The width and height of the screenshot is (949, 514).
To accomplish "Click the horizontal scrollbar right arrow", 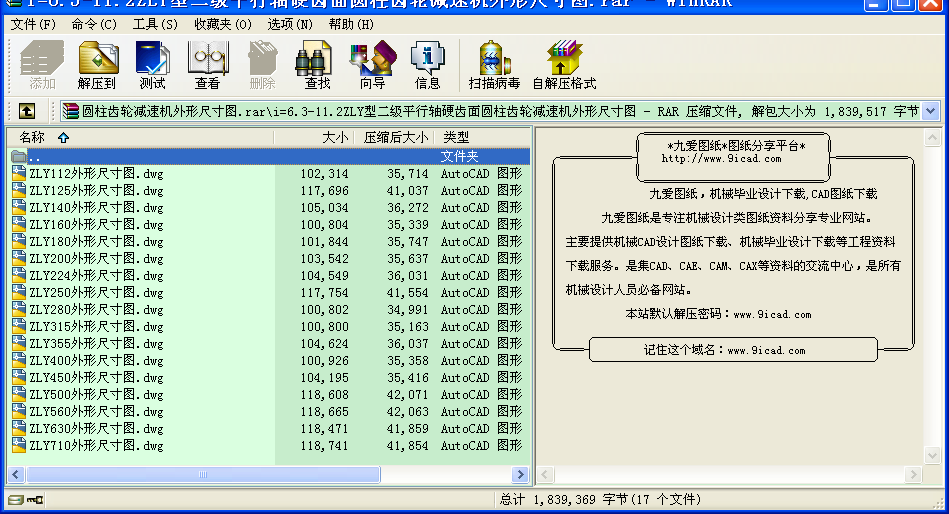I will 520,475.
